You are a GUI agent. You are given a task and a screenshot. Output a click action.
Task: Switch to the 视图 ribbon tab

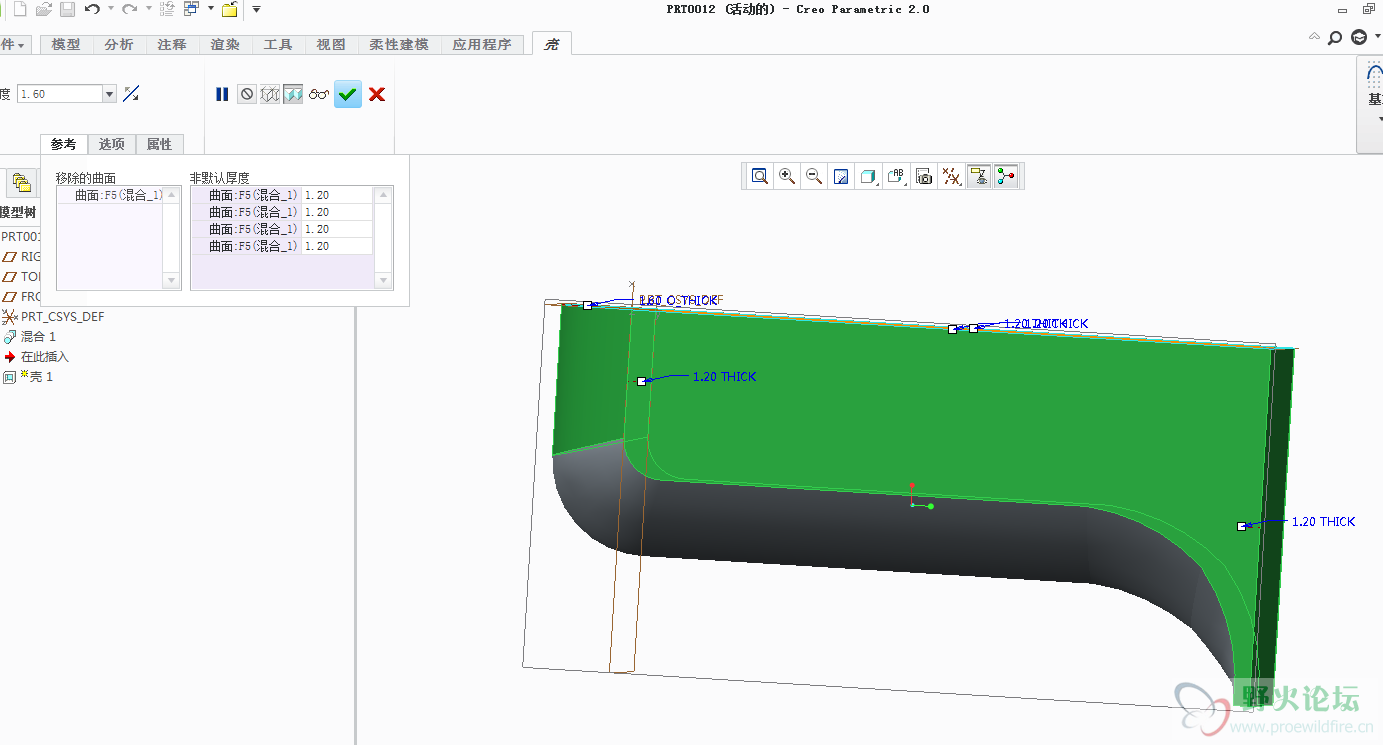[331, 45]
